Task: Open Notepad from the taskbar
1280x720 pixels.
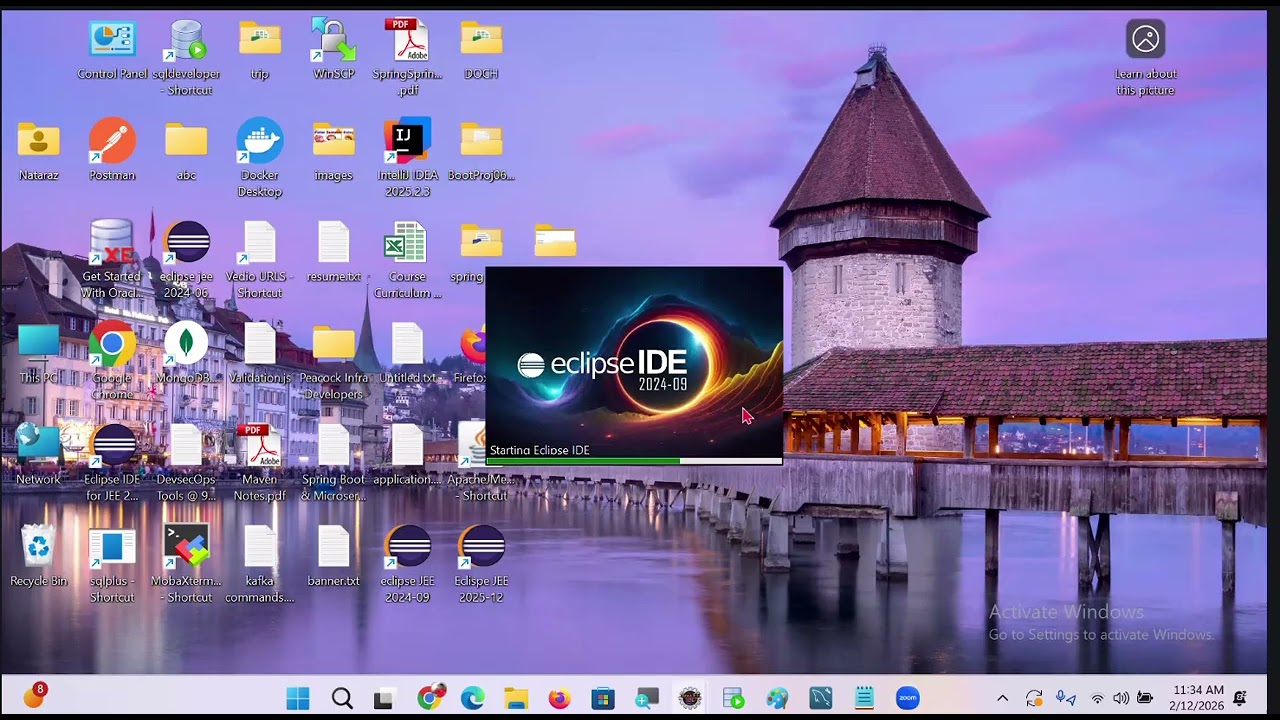Action: point(865,698)
